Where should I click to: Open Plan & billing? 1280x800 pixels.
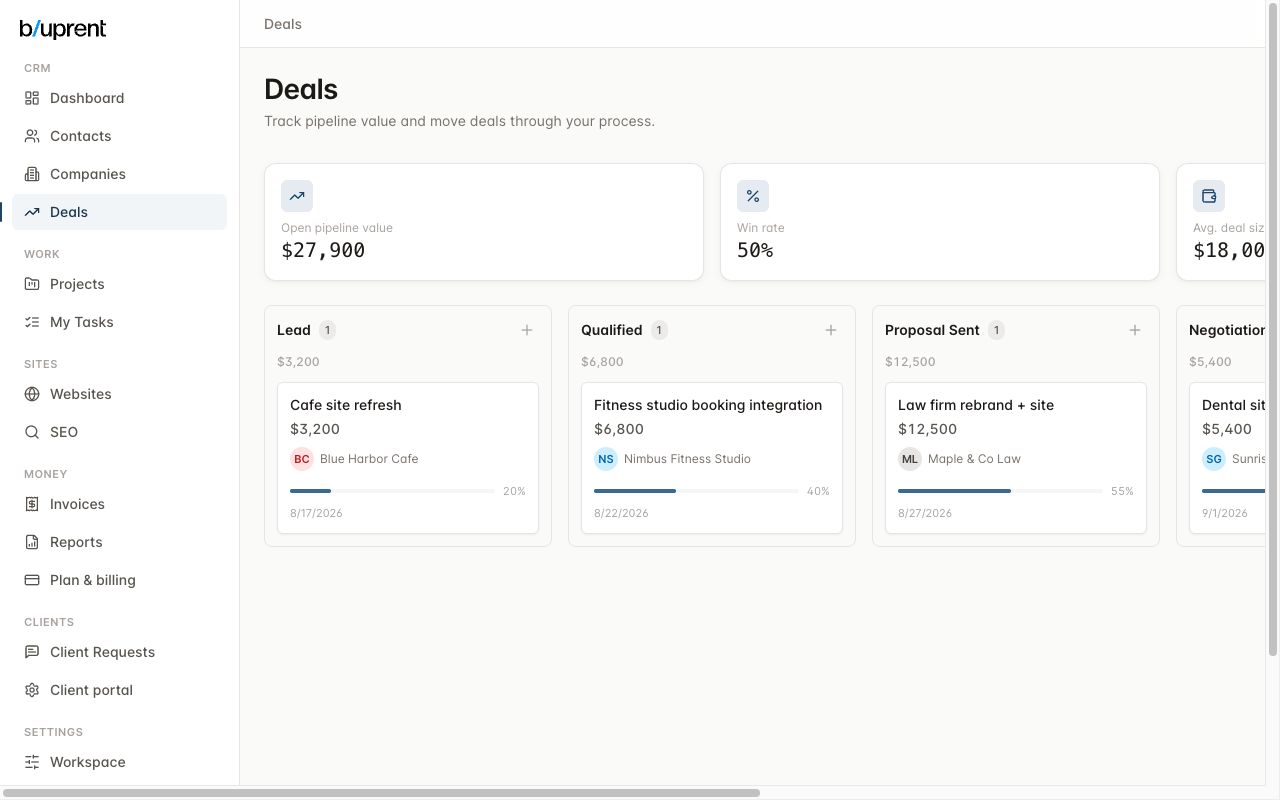click(x=119, y=580)
